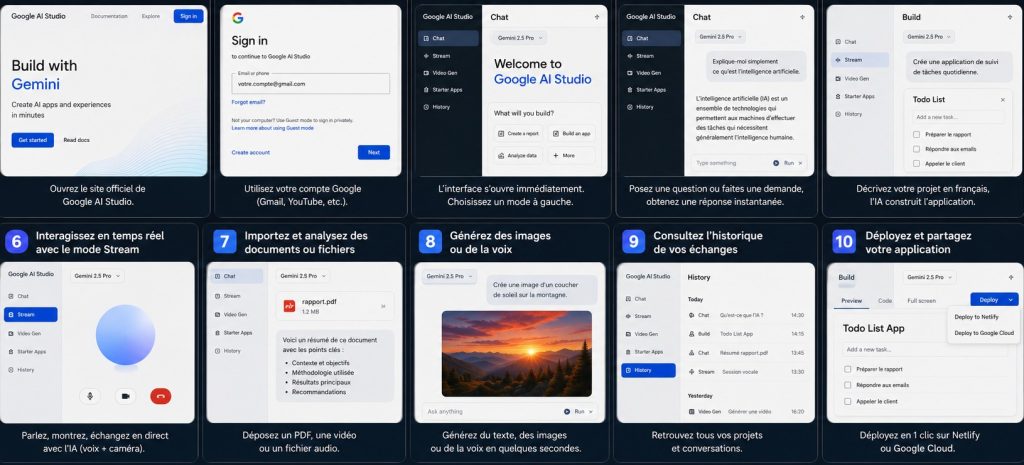Click the Video Gen icon in the rapport.pdf panel sidebar
The height and width of the screenshot is (465, 1024).
point(217,314)
